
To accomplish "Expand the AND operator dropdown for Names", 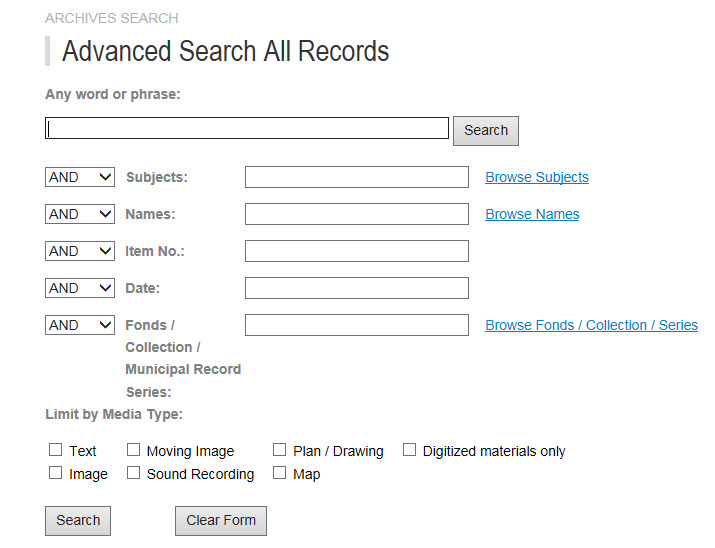I will (x=80, y=214).
